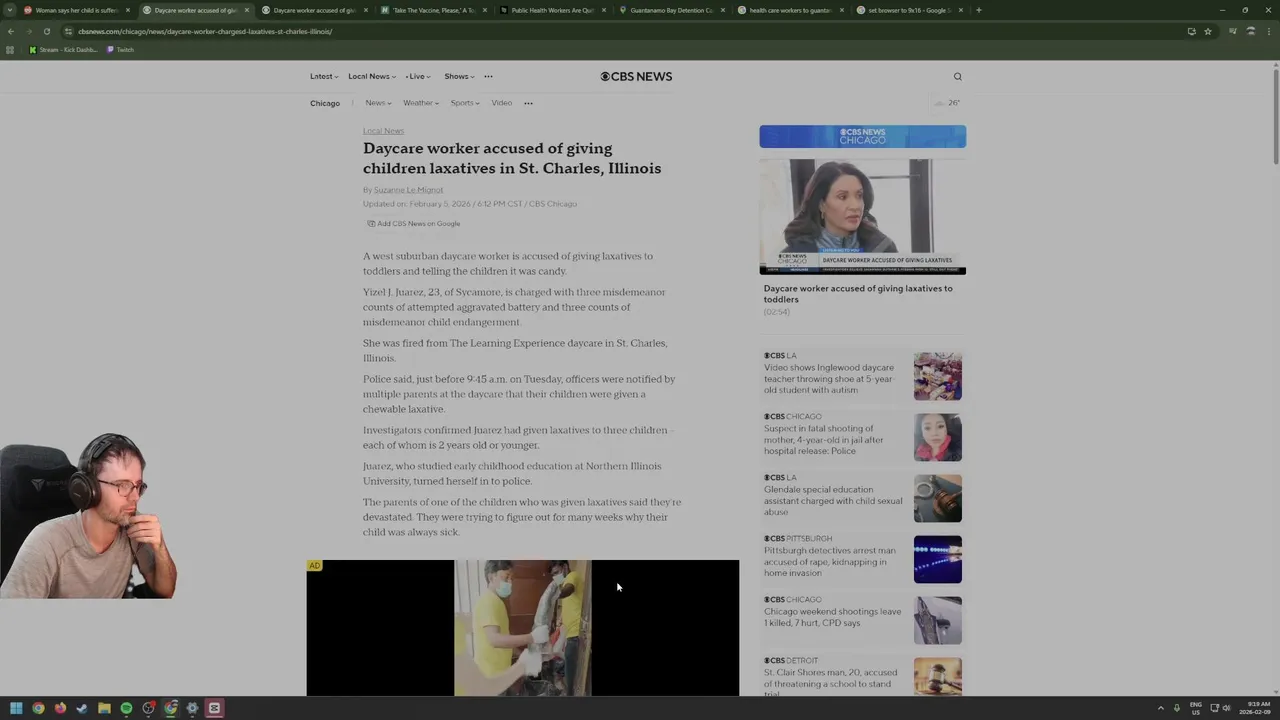This screenshot has width=1280, height=720.
Task: Open the header more-options ellipsis next to Shows
Action: (488, 76)
